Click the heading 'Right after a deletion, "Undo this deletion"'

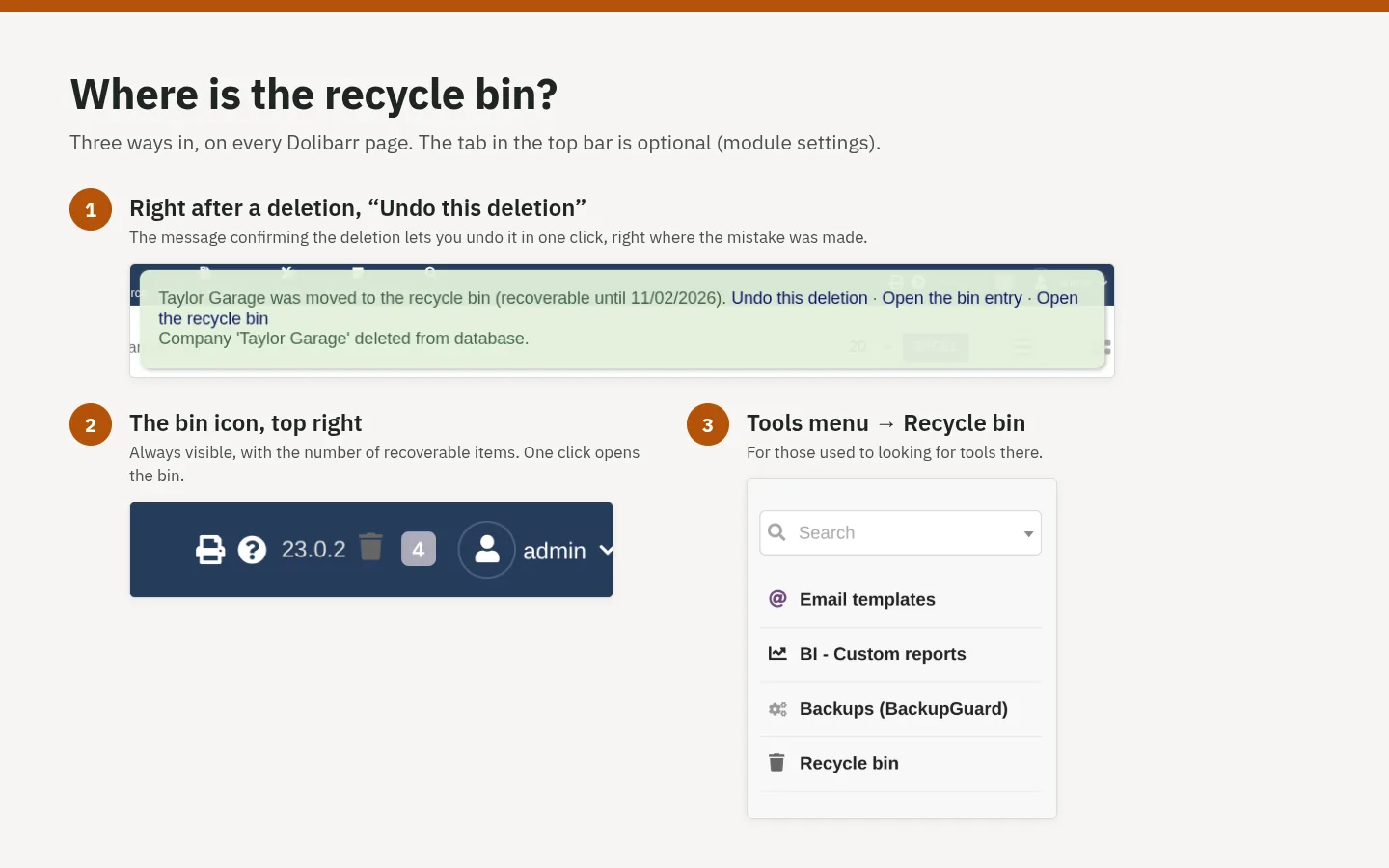358,208
